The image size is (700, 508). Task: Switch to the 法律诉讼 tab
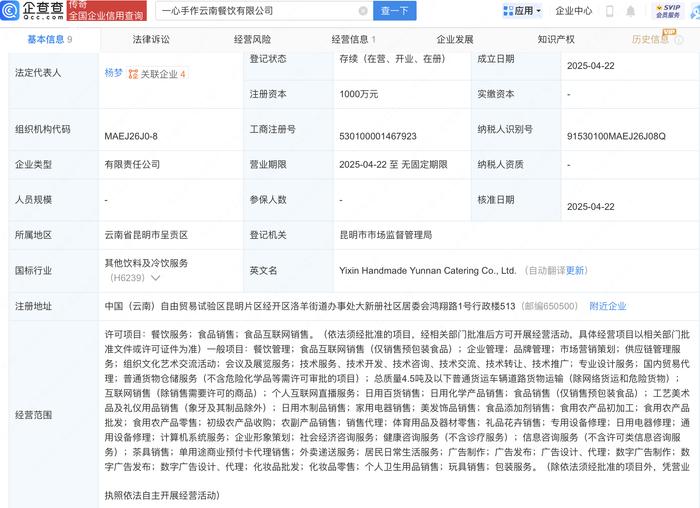(x=151, y=40)
